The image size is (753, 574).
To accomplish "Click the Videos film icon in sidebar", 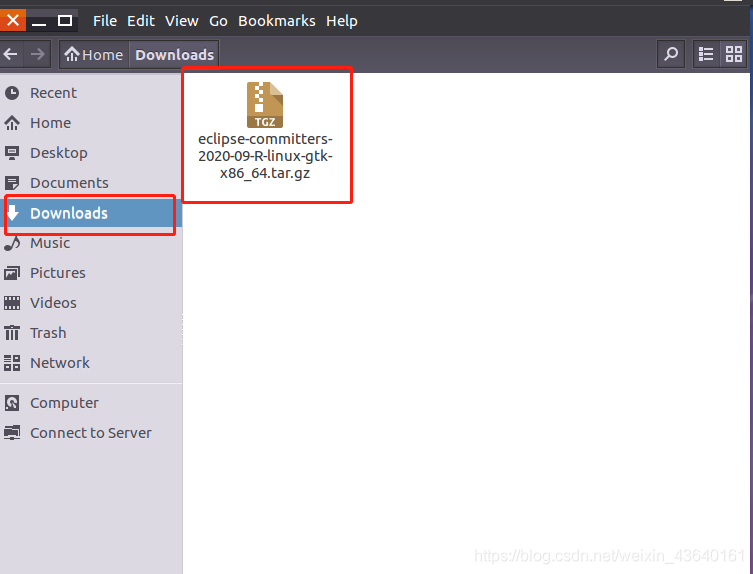I will point(12,303).
